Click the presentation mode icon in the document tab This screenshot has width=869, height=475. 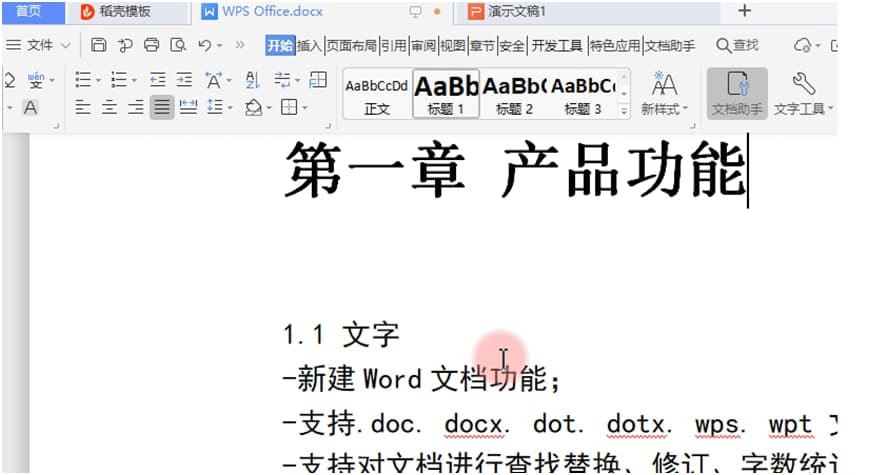point(415,12)
